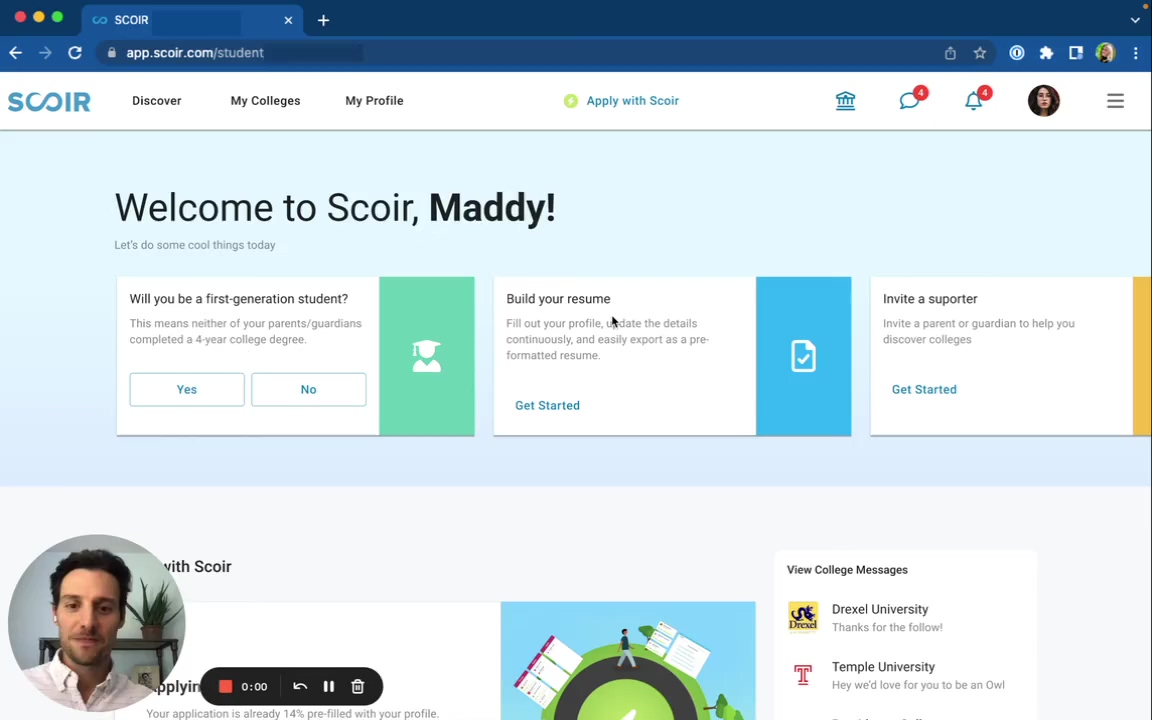The height and width of the screenshot is (720, 1152).
Task: Delete the recording with trash icon
Action: click(358, 686)
